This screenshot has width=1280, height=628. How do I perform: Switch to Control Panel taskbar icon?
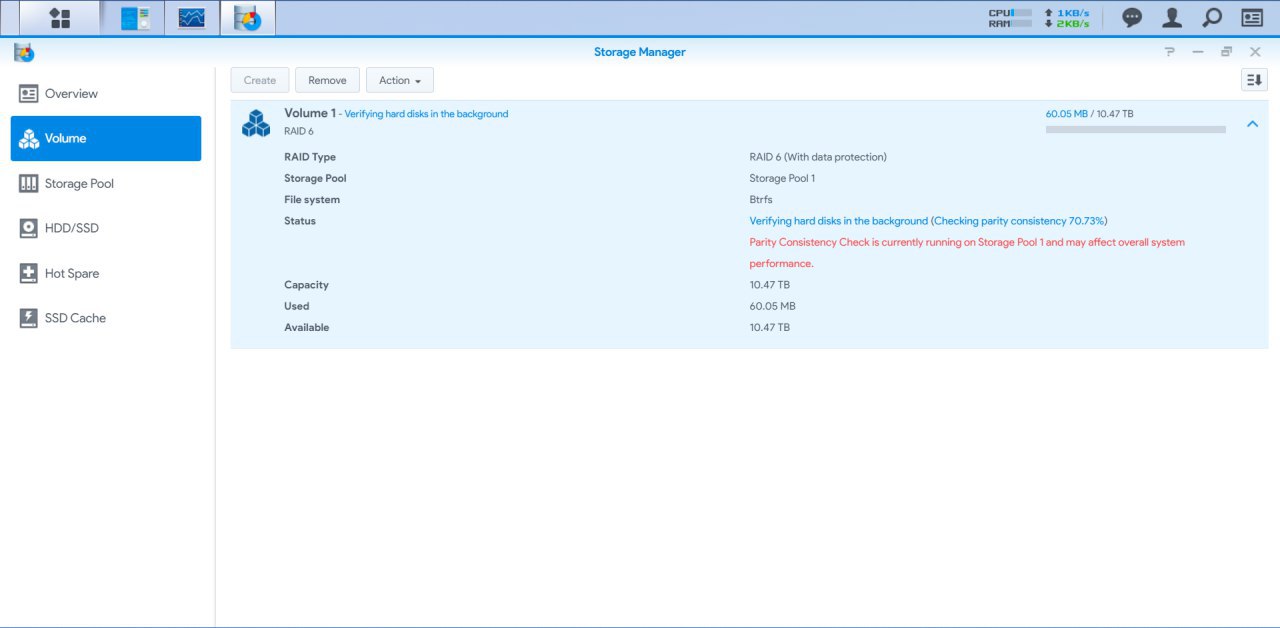[135, 18]
